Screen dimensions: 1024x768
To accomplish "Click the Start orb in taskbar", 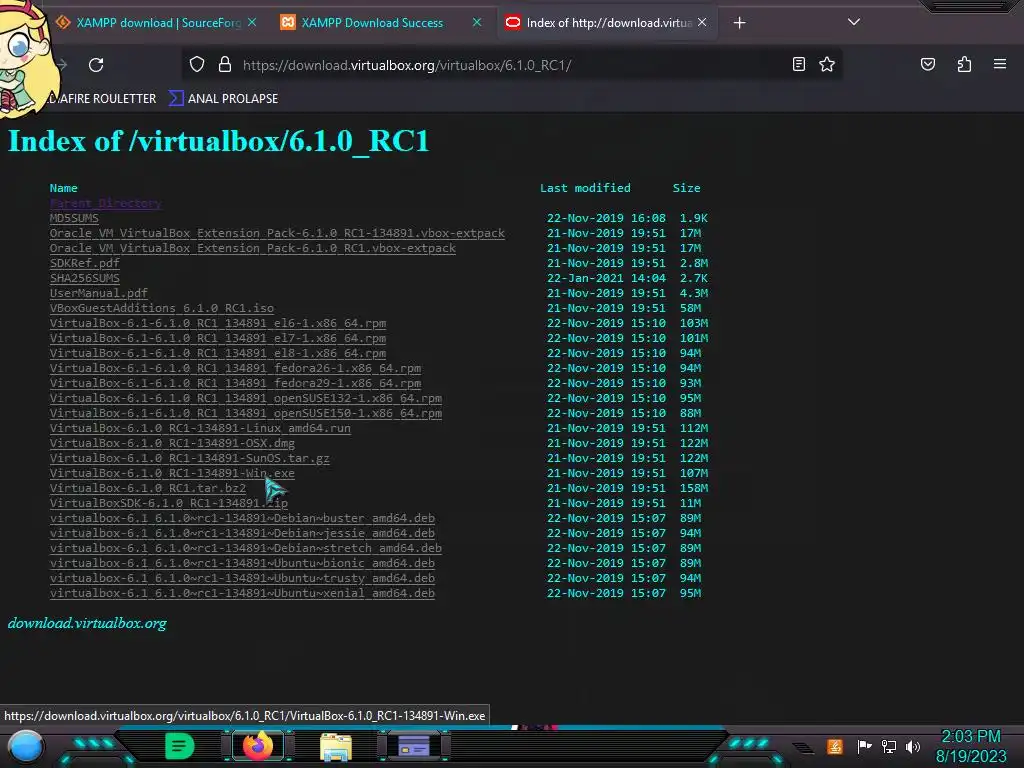I will 26,746.
